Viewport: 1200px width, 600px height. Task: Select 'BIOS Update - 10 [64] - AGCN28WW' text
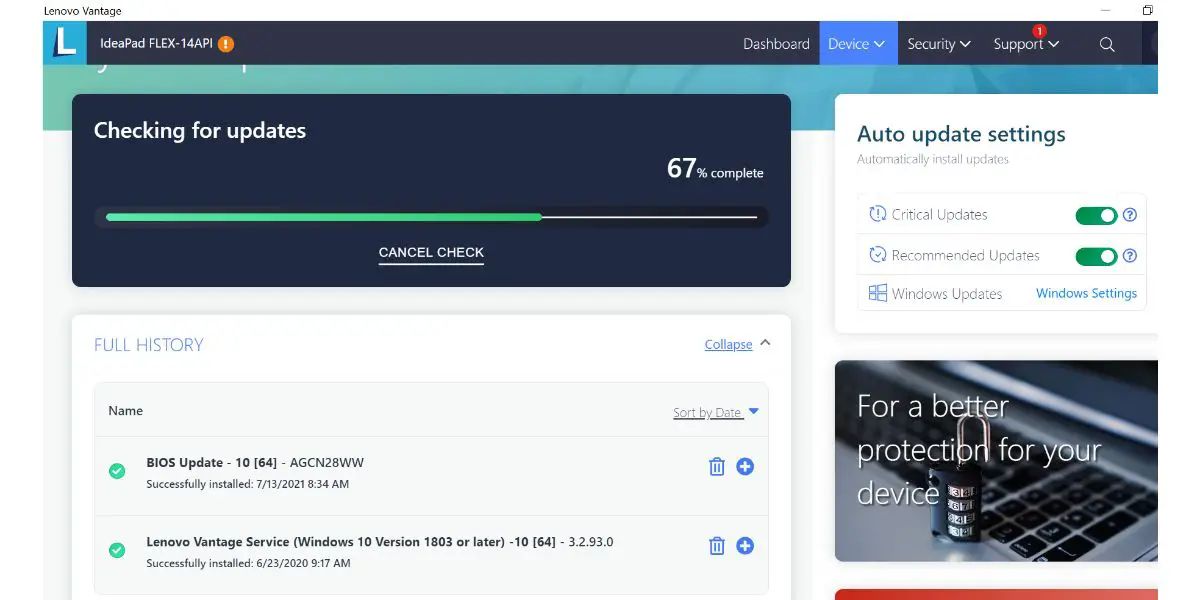255,463
